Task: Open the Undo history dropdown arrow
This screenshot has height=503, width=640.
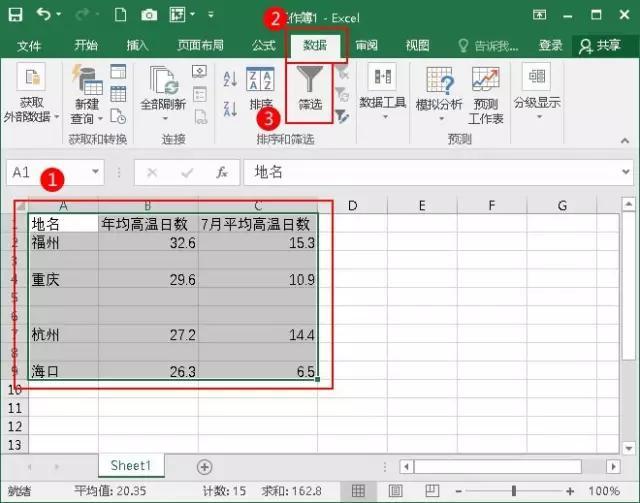Action: point(59,15)
